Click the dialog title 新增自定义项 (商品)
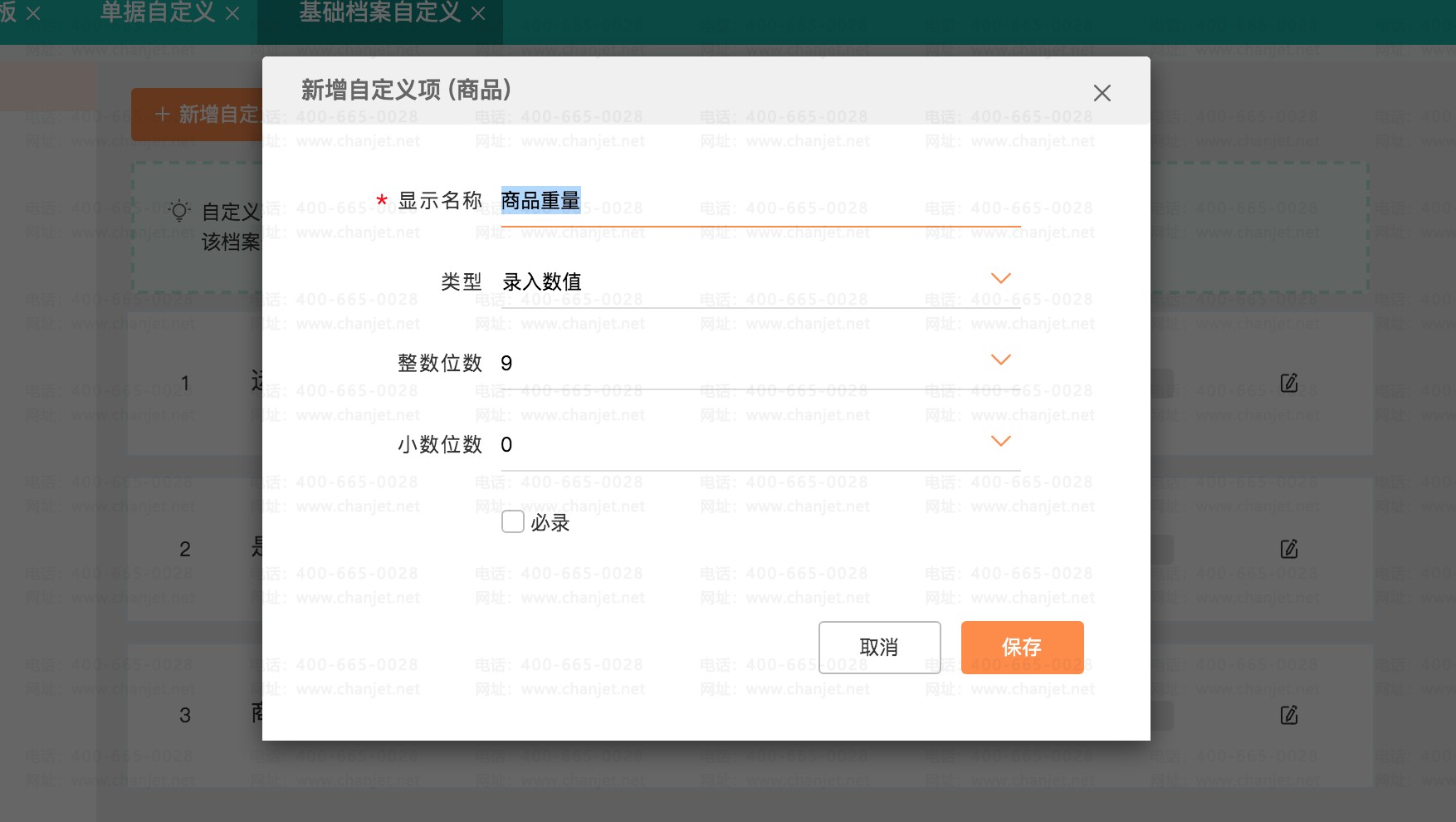Image resolution: width=1456 pixels, height=822 pixels. [406, 90]
